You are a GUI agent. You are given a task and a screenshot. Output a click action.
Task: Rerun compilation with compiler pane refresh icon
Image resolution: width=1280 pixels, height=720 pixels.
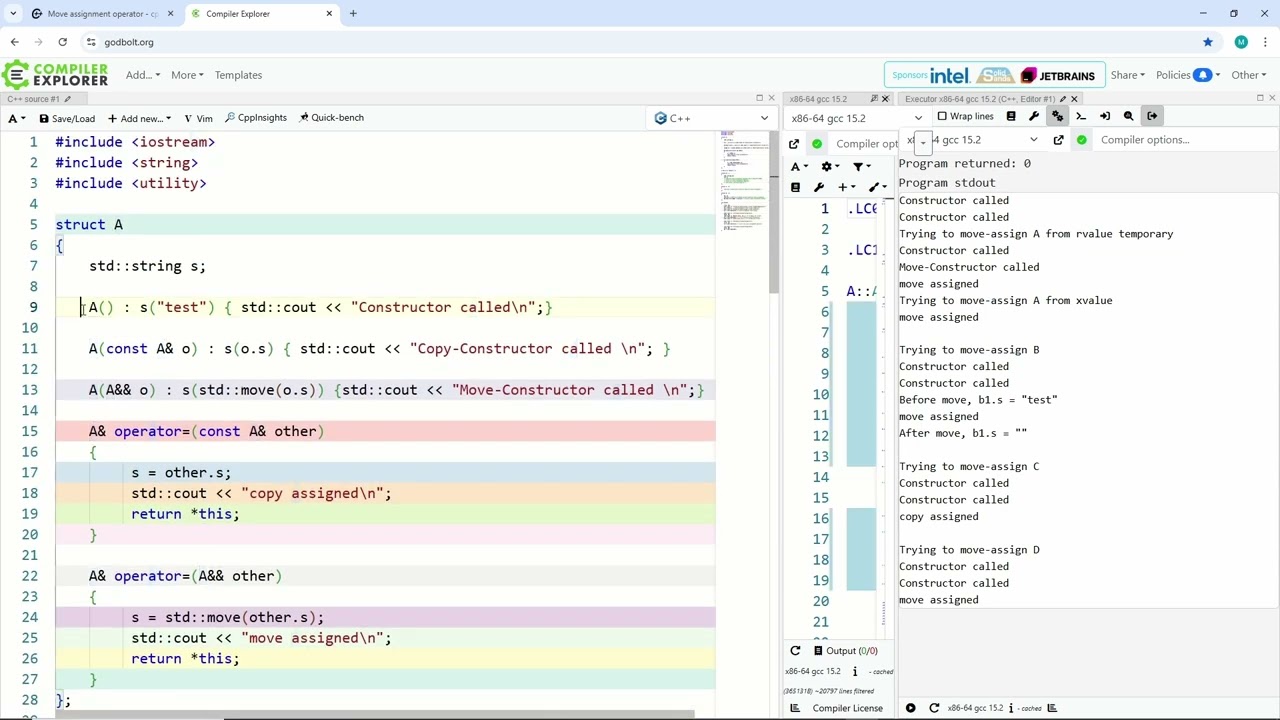point(796,651)
